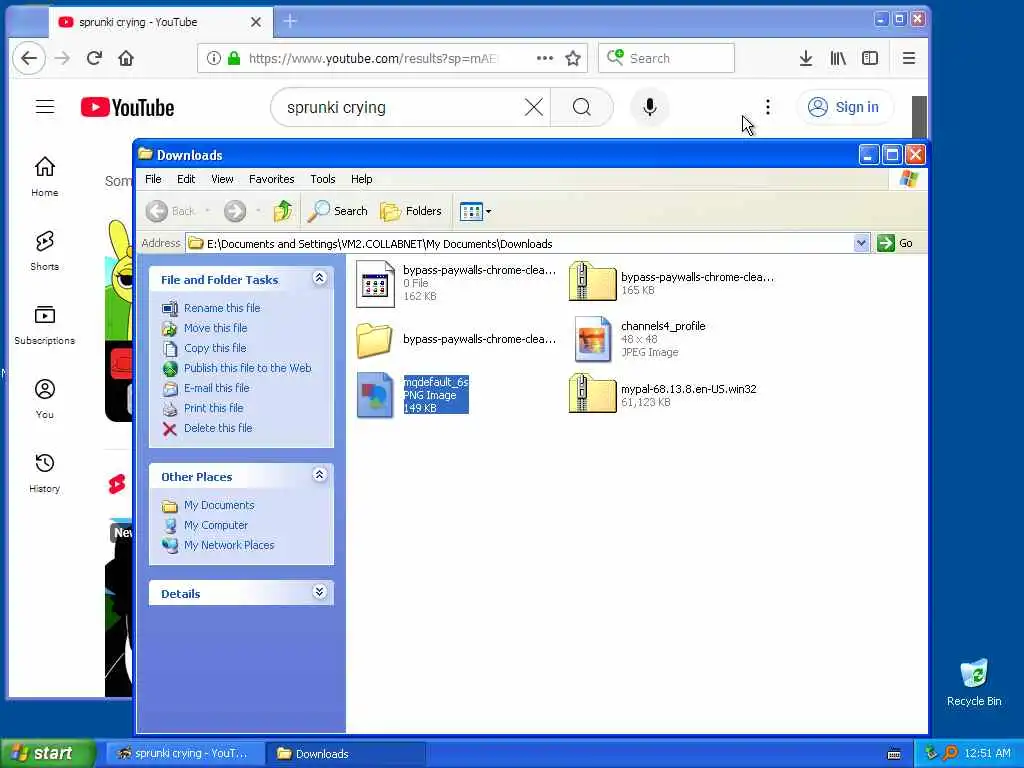Viewport: 1024px width, 768px height.
Task: Open the YouTube settings three-dot menu
Action: [768, 107]
